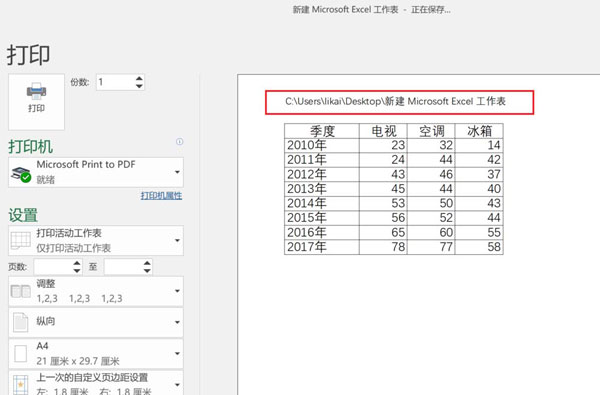
Task: Click the 空调 column header in preview
Action: tap(432, 131)
